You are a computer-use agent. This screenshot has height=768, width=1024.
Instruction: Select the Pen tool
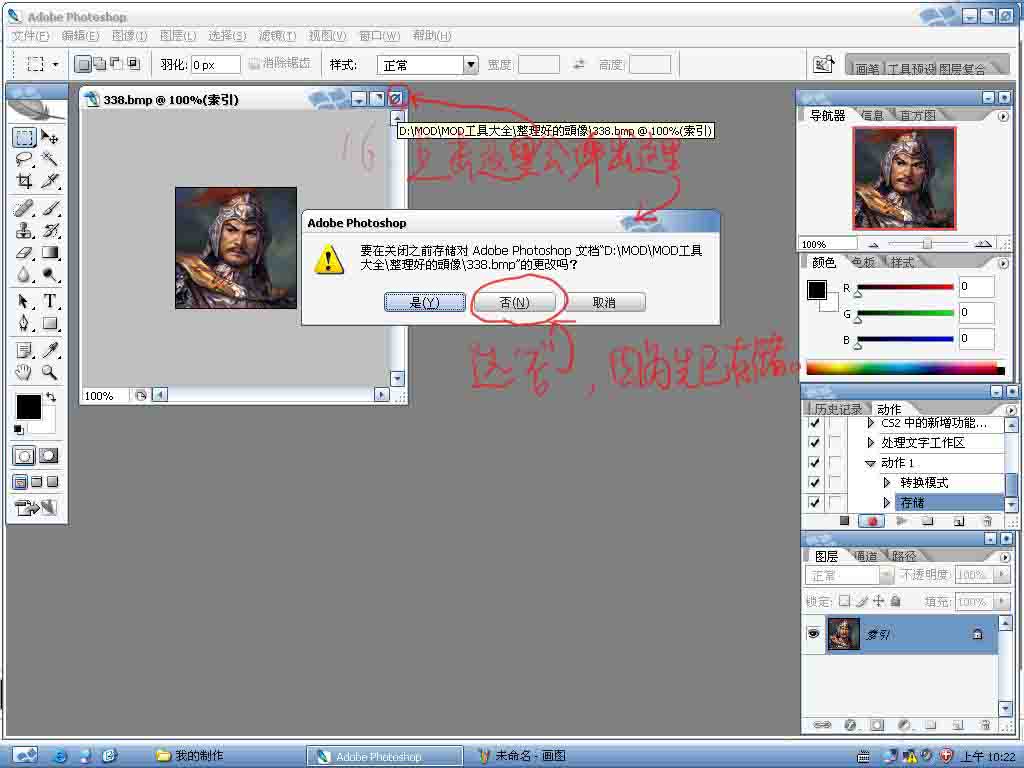(x=24, y=323)
